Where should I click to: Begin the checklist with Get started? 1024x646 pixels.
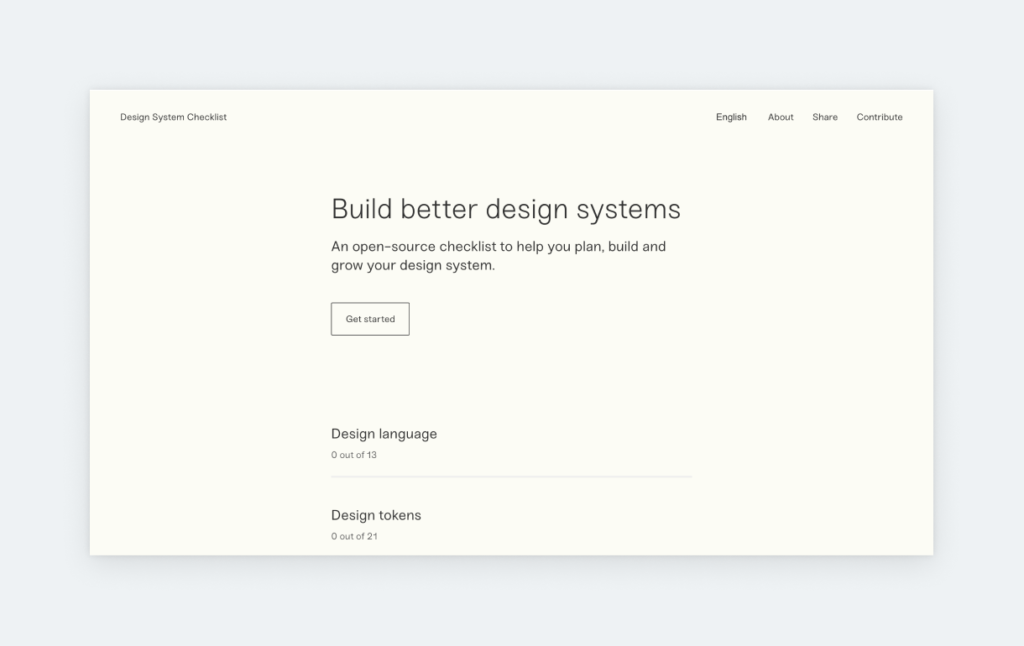coord(369,318)
